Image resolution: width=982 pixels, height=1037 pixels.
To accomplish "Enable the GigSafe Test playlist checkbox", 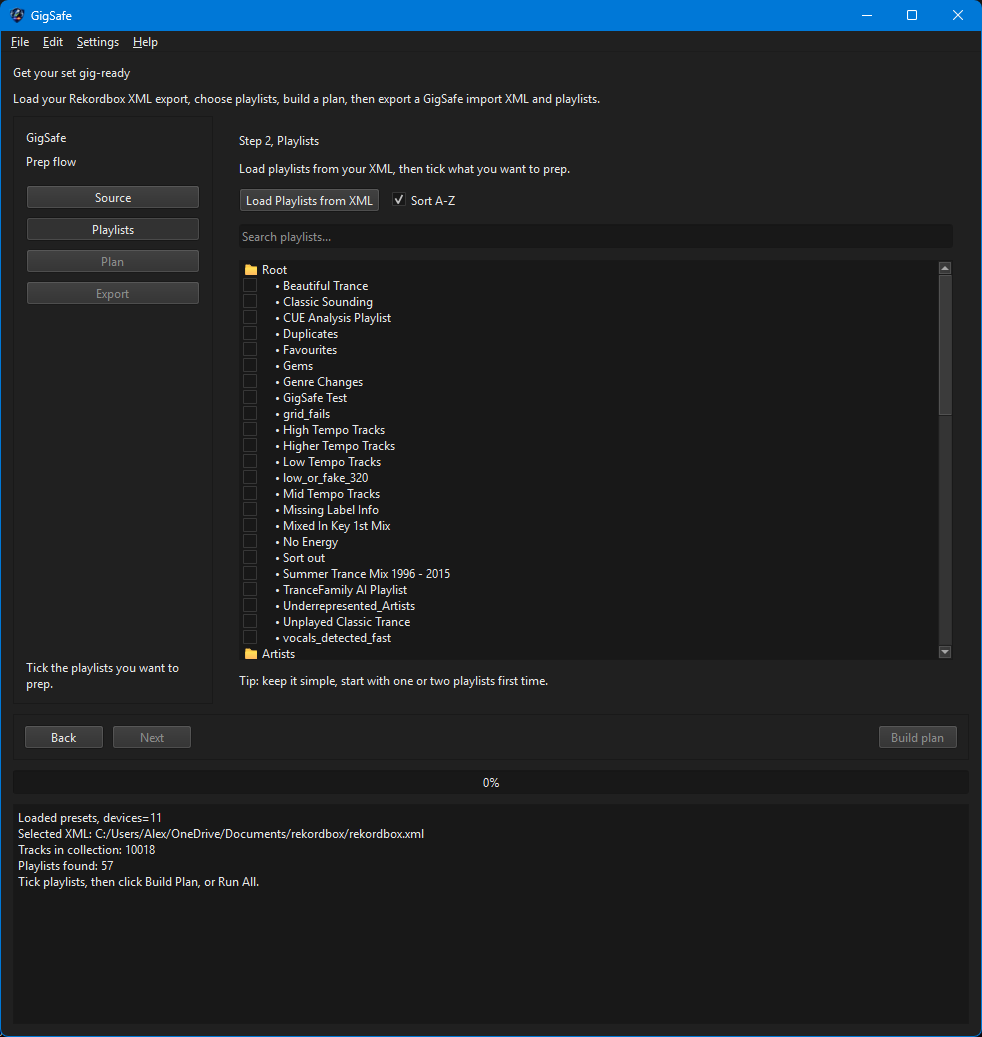I will 250,398.
